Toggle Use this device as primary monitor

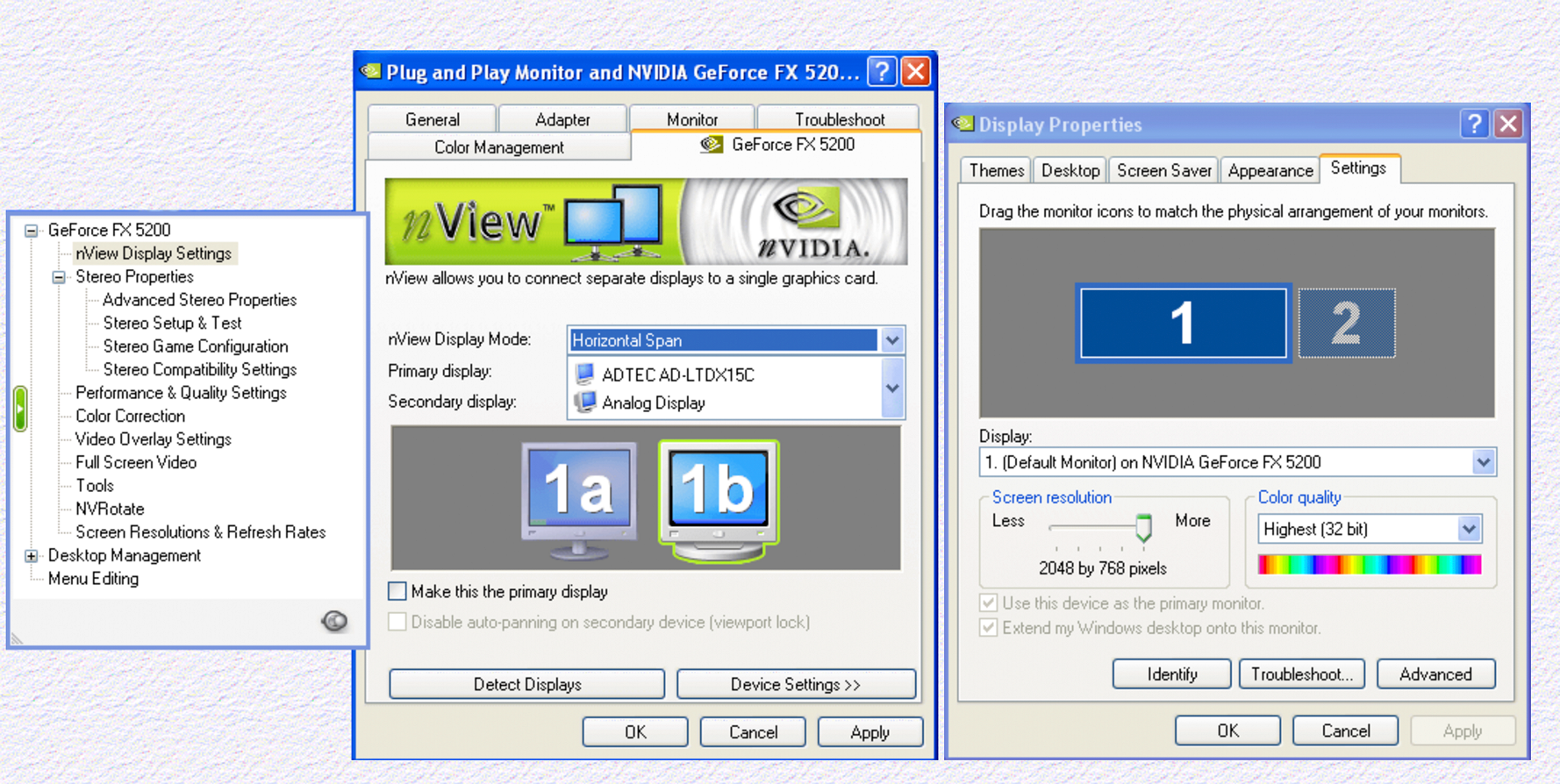pos(989,603)
